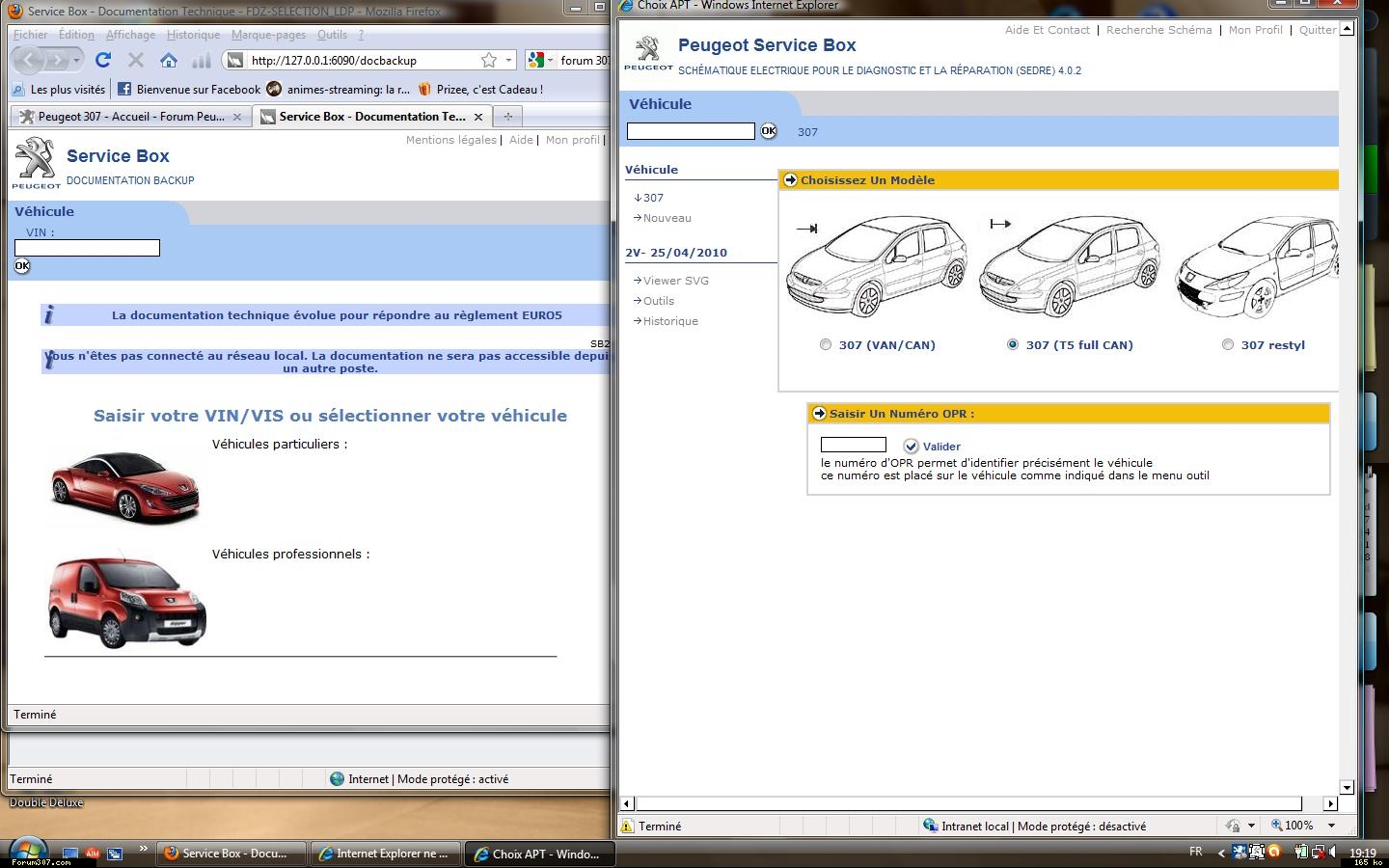This screenshot has height=868, width=1389.
Task: Stop loading in Firefox toolbar
Action: (x=136, y=60)
